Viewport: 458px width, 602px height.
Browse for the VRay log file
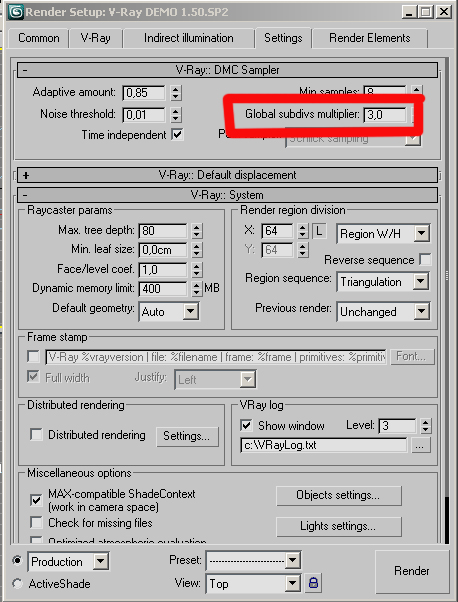click(x=420, y=446)
